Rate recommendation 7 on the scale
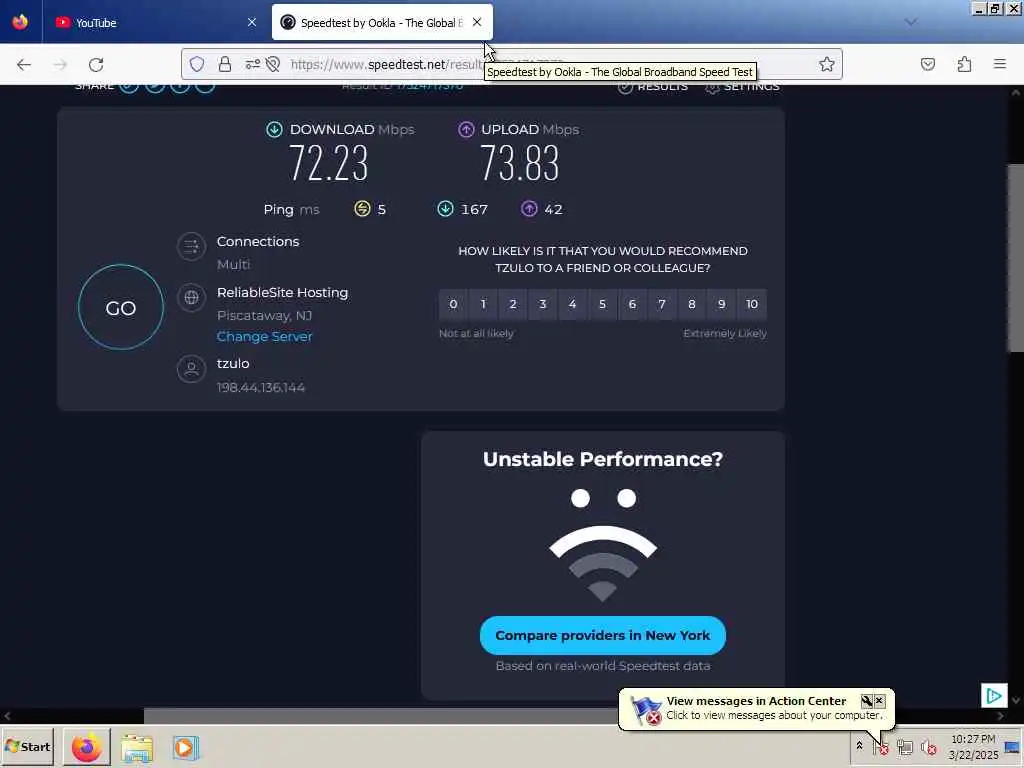This screenshot has width=1024, height=768. [x=662, y=304]
